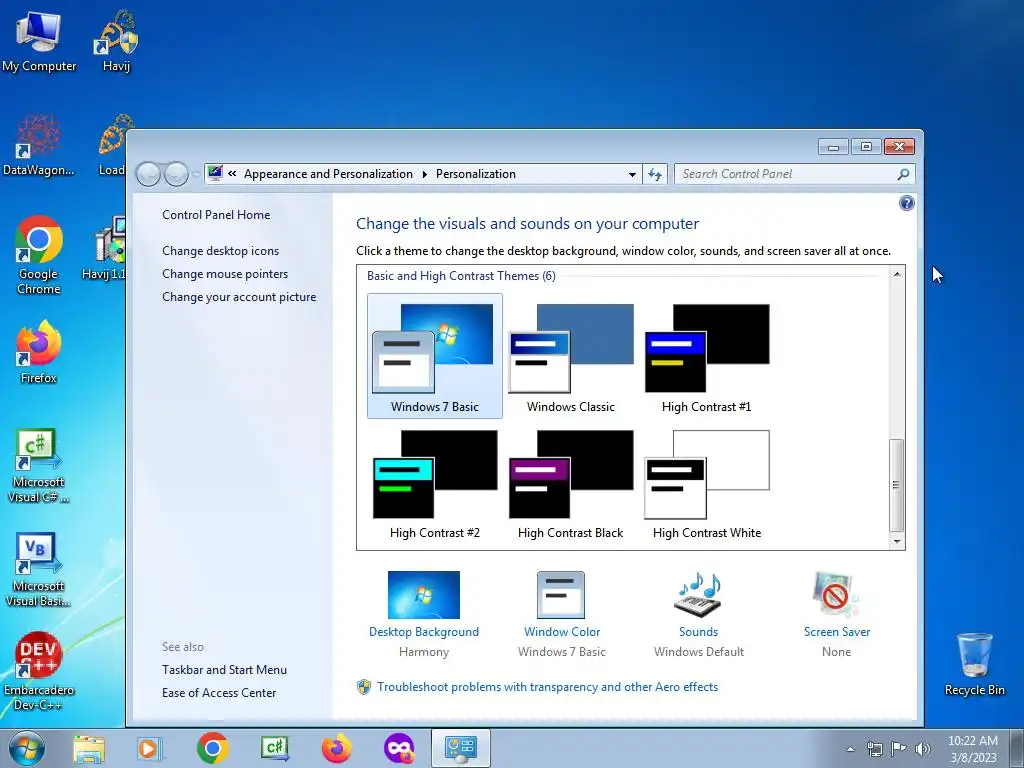Viewport: 1024px width, 768px height.
Task: Open Microsoft Visual C# desktop shortcut
Action: (39, 466)
